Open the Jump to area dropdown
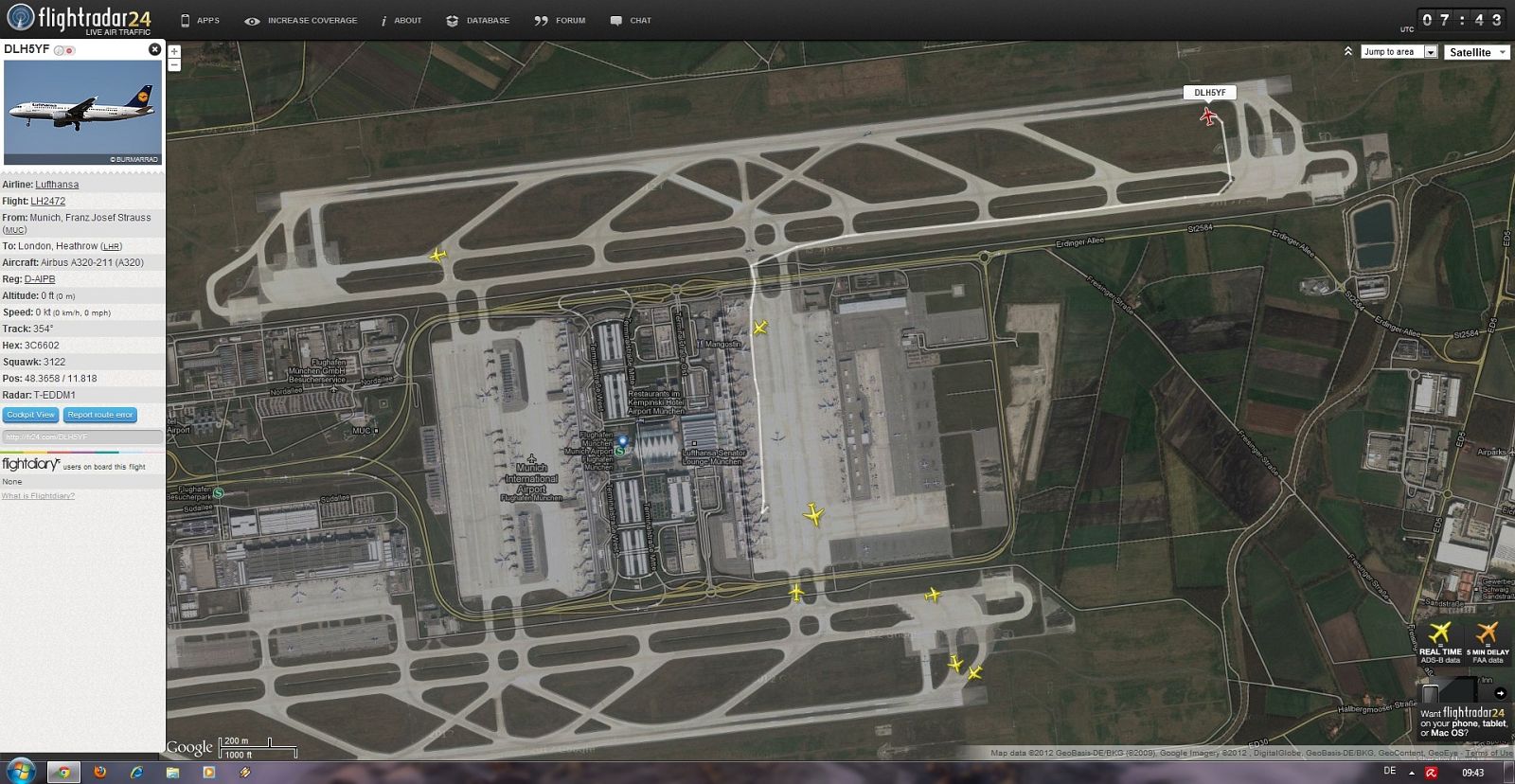 pos(1399,52)
